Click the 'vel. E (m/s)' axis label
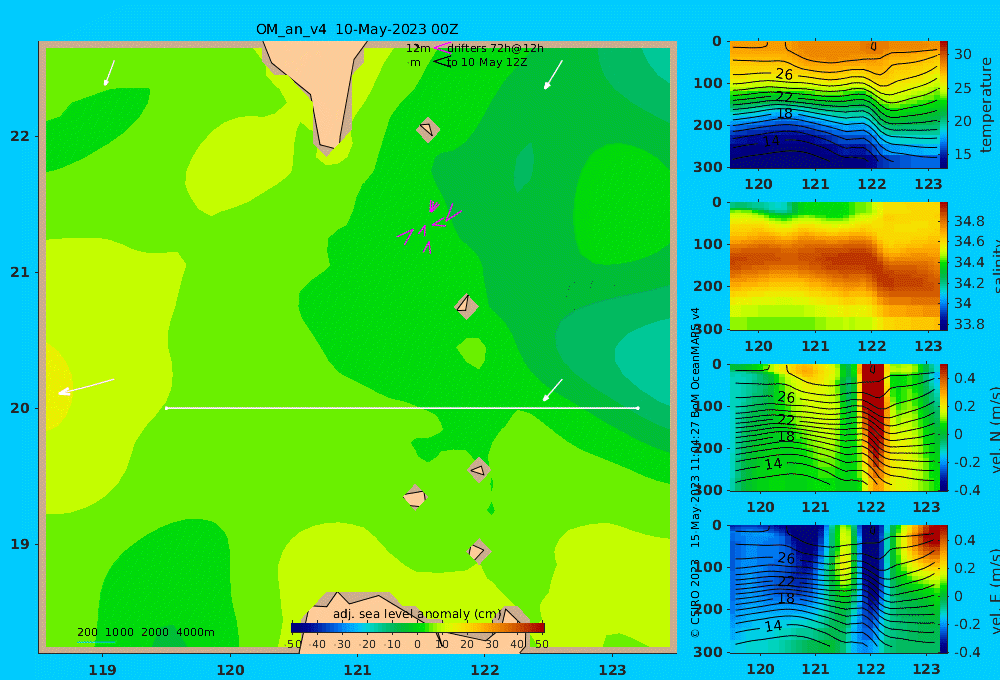This screenshot has height=680, width=1000. tap(995, 589)
